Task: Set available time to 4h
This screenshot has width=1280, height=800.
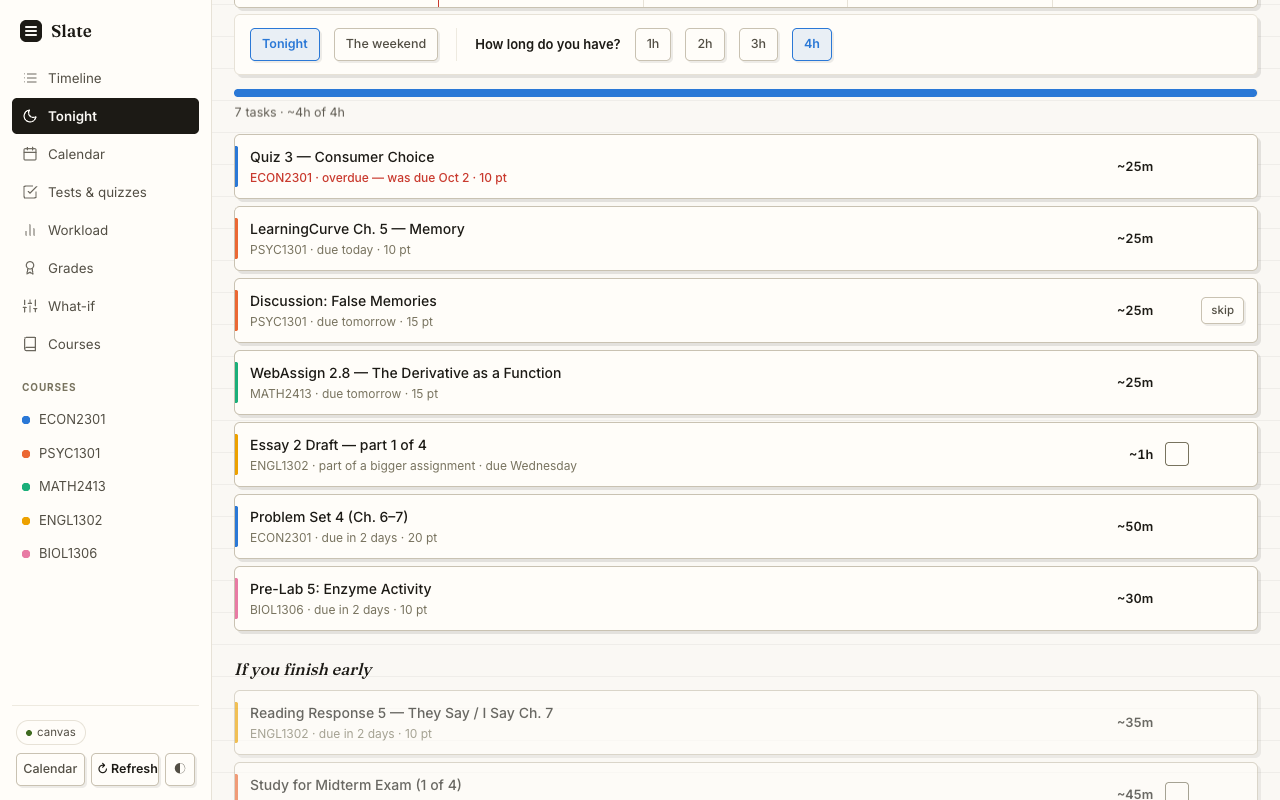Action: point(812,44)
